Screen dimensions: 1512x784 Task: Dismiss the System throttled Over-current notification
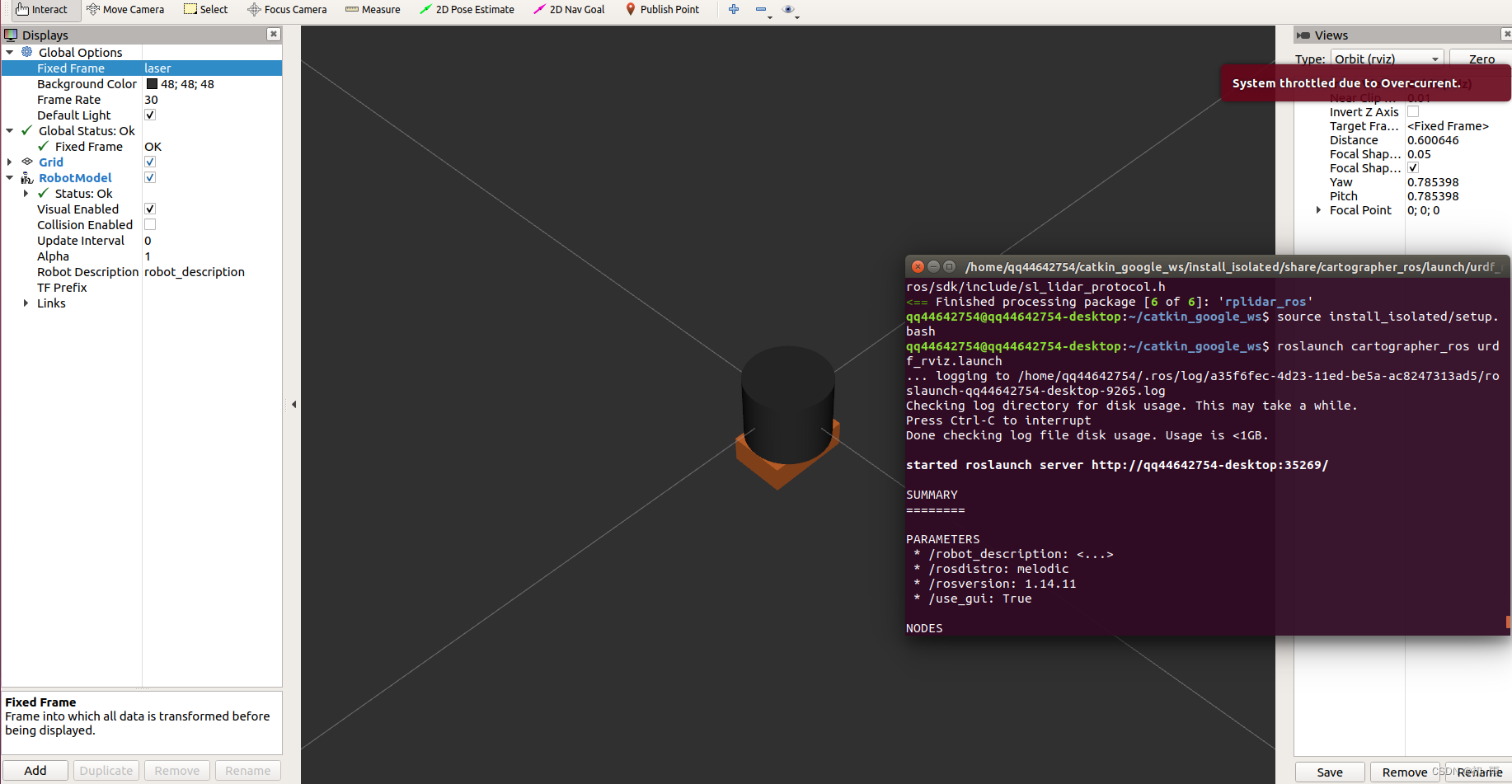1365,82
